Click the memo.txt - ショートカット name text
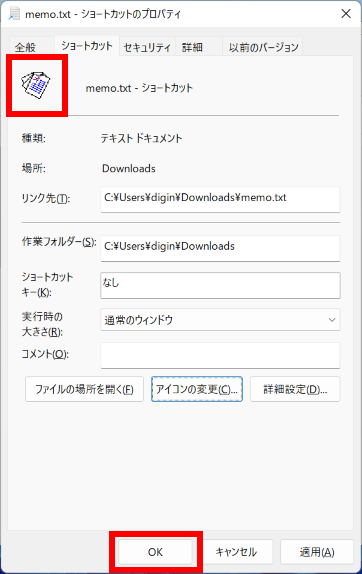Viewport: 362px width, 574px height. click(139, 88)
